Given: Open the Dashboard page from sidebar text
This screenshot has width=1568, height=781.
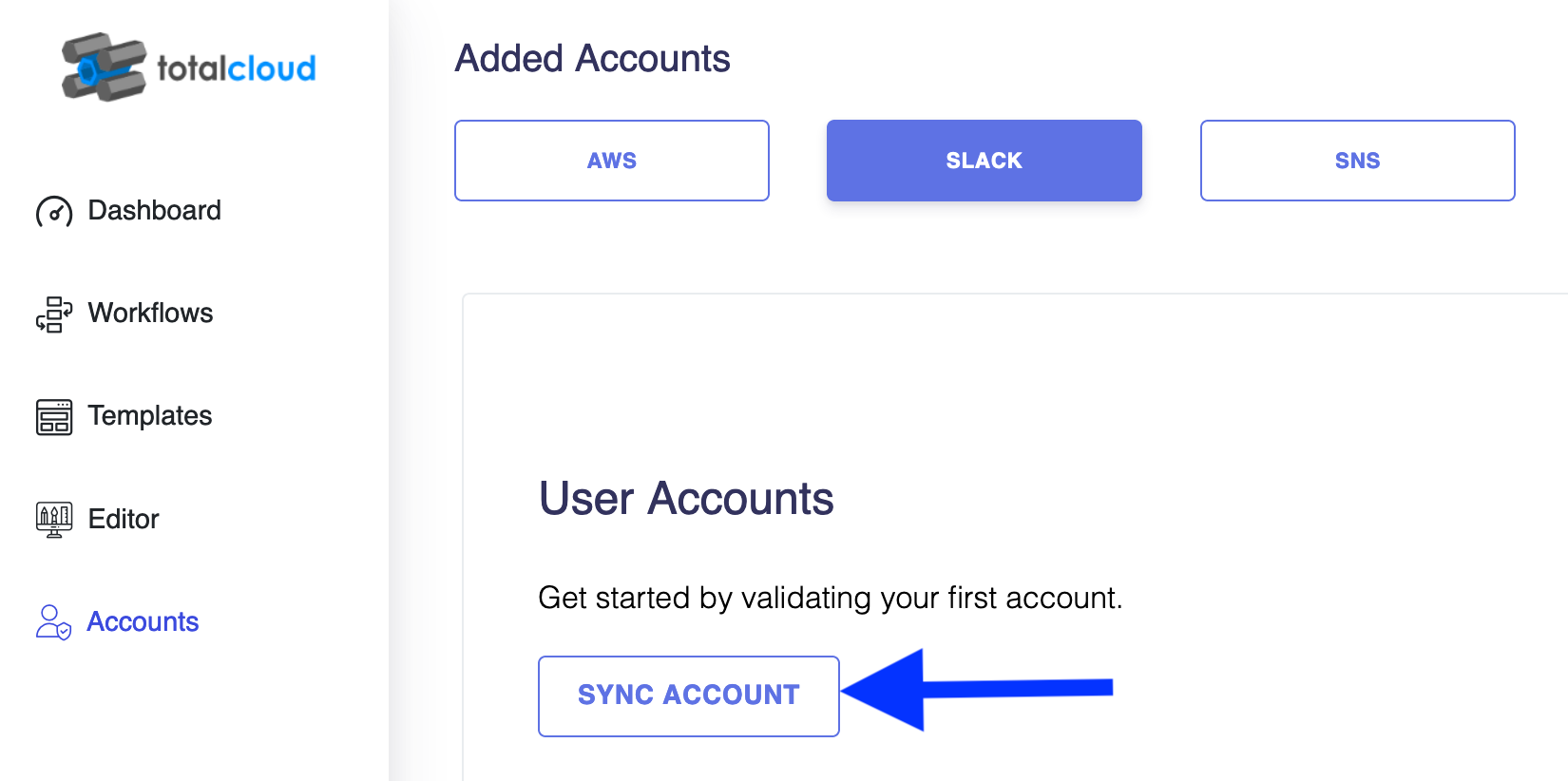Looking at the screenshot, I should coord(155,210).
